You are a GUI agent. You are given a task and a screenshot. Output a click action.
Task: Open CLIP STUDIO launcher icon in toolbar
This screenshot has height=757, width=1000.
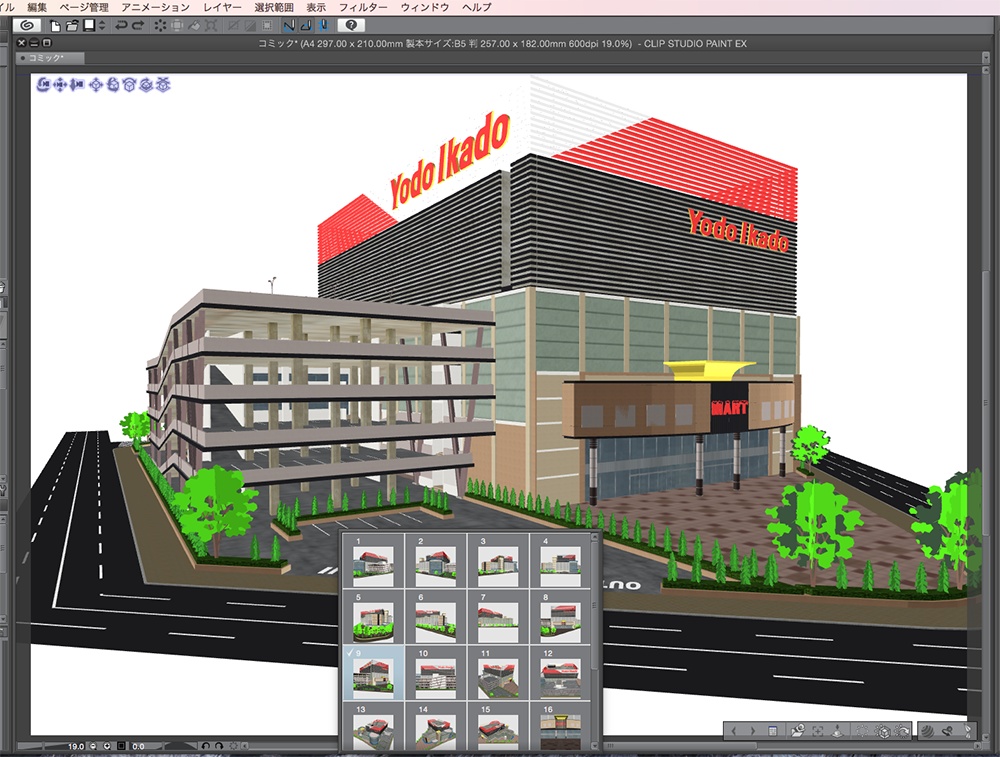[x=27, y=26]
